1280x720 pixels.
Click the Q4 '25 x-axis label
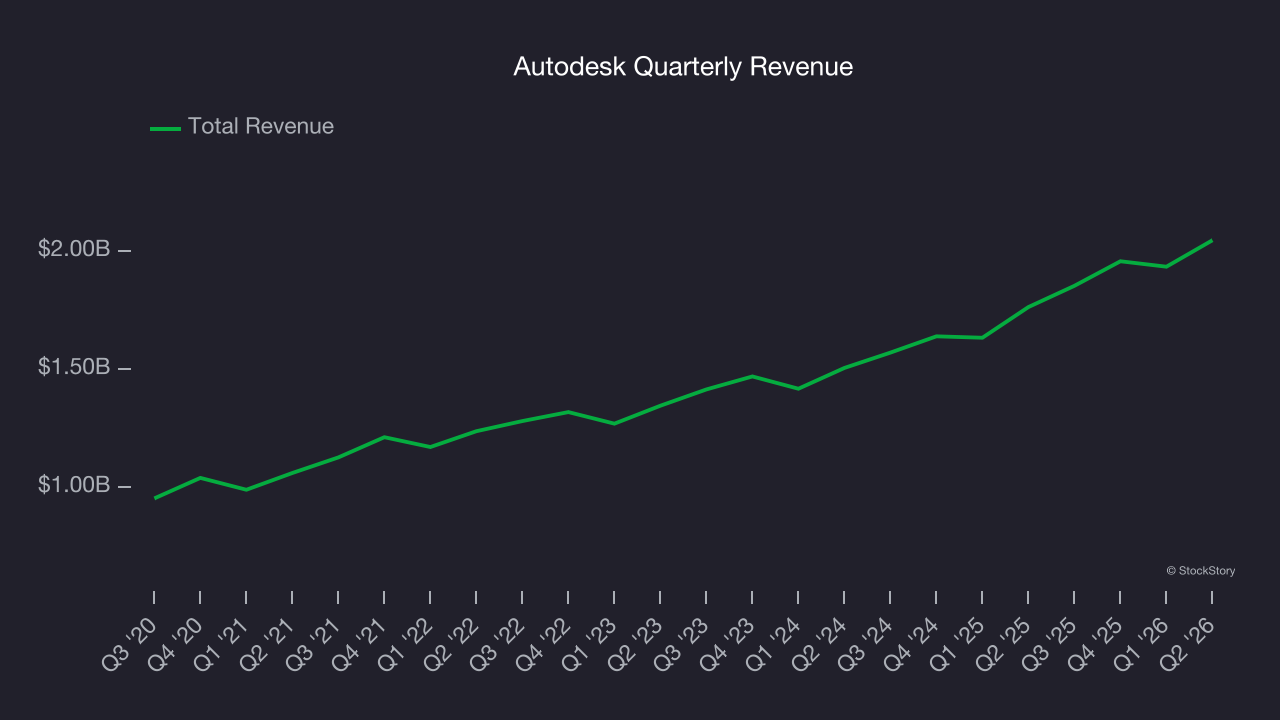(1097, 643)
